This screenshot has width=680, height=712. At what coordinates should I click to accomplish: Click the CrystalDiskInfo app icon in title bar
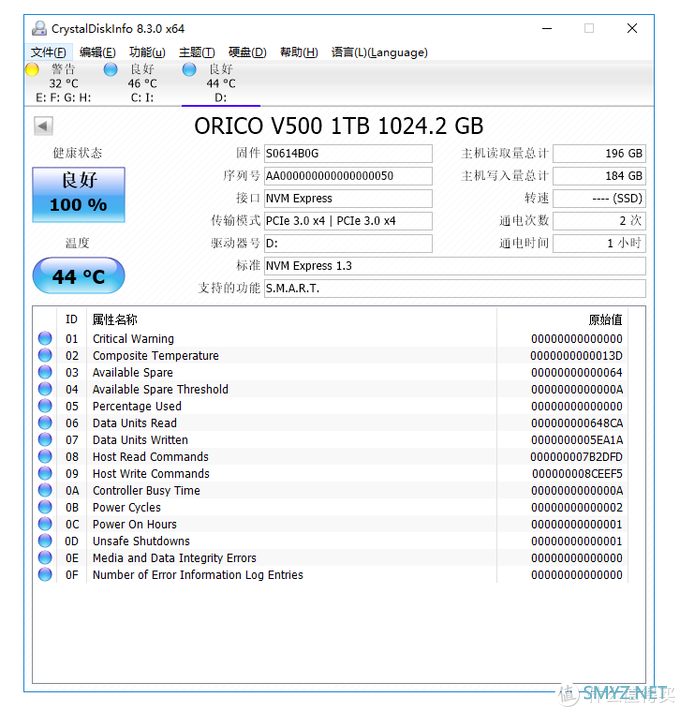pos(39,29)
